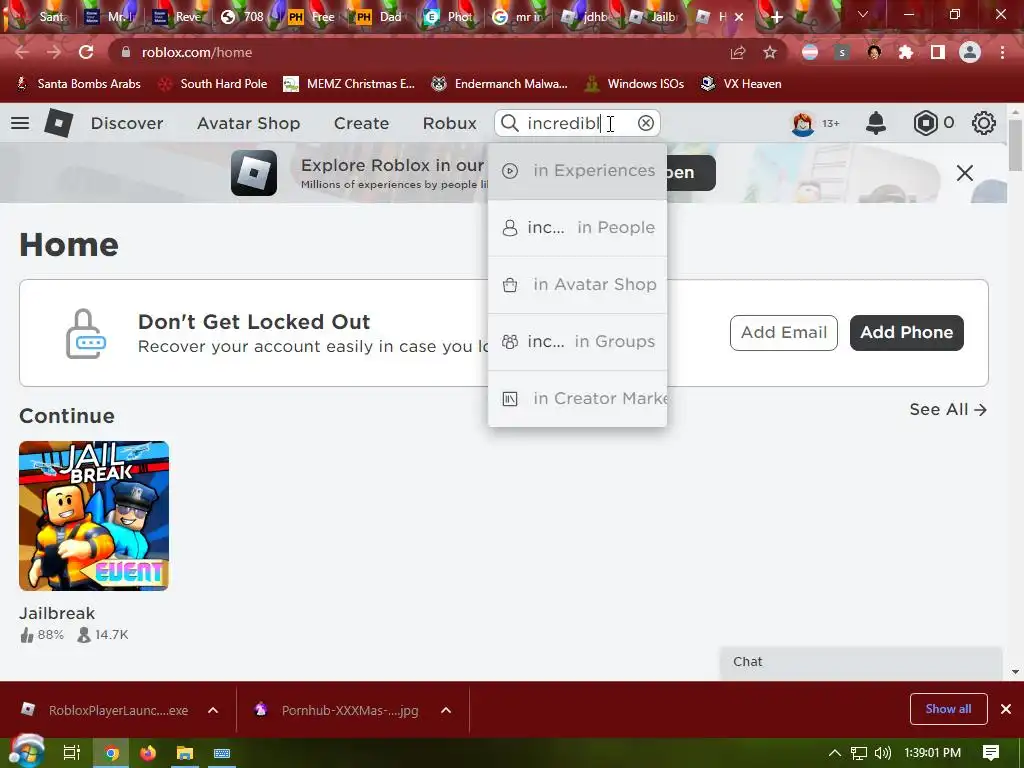Viewport: 1024px width, 768px height.
Task: Open the Santa Bombs Arabs bookmark
Action: pyautogui.click(x=78, y=84)
